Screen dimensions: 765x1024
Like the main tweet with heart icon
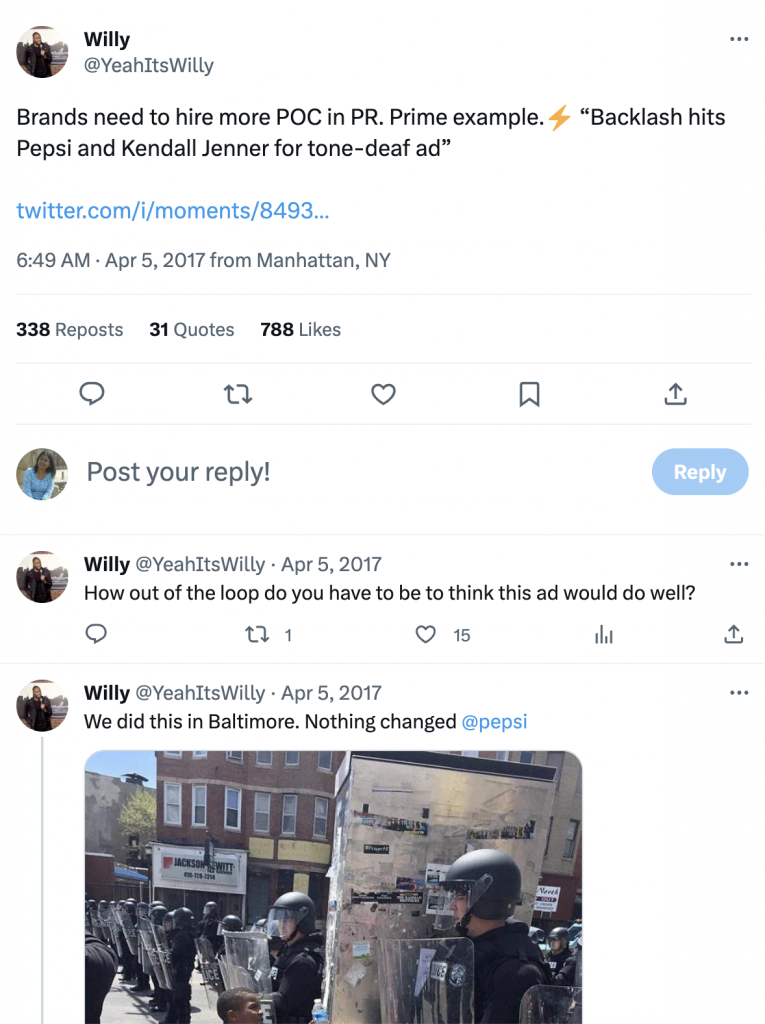tap(383, 395)
